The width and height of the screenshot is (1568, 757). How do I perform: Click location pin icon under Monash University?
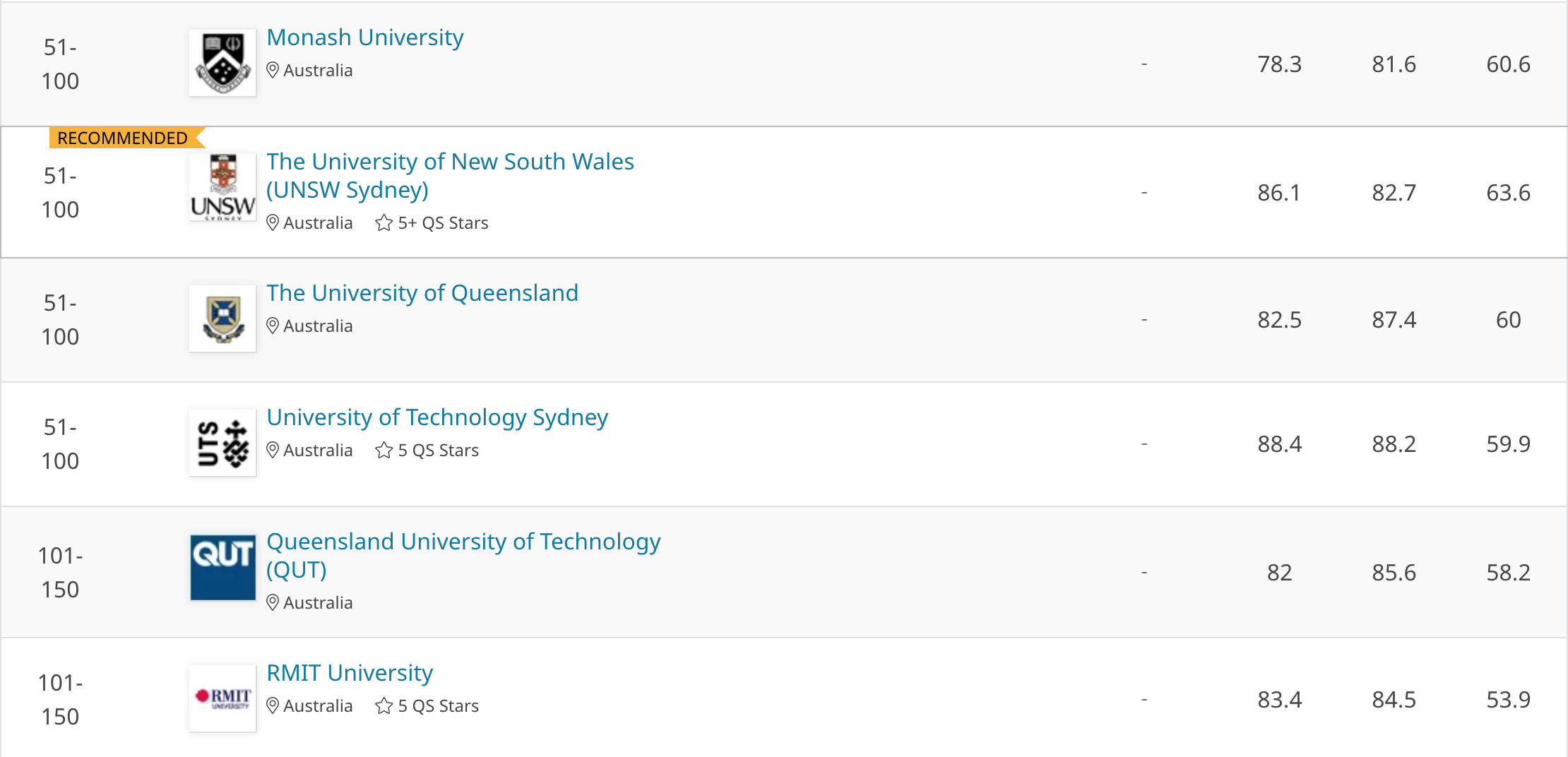tap(273, 71)
